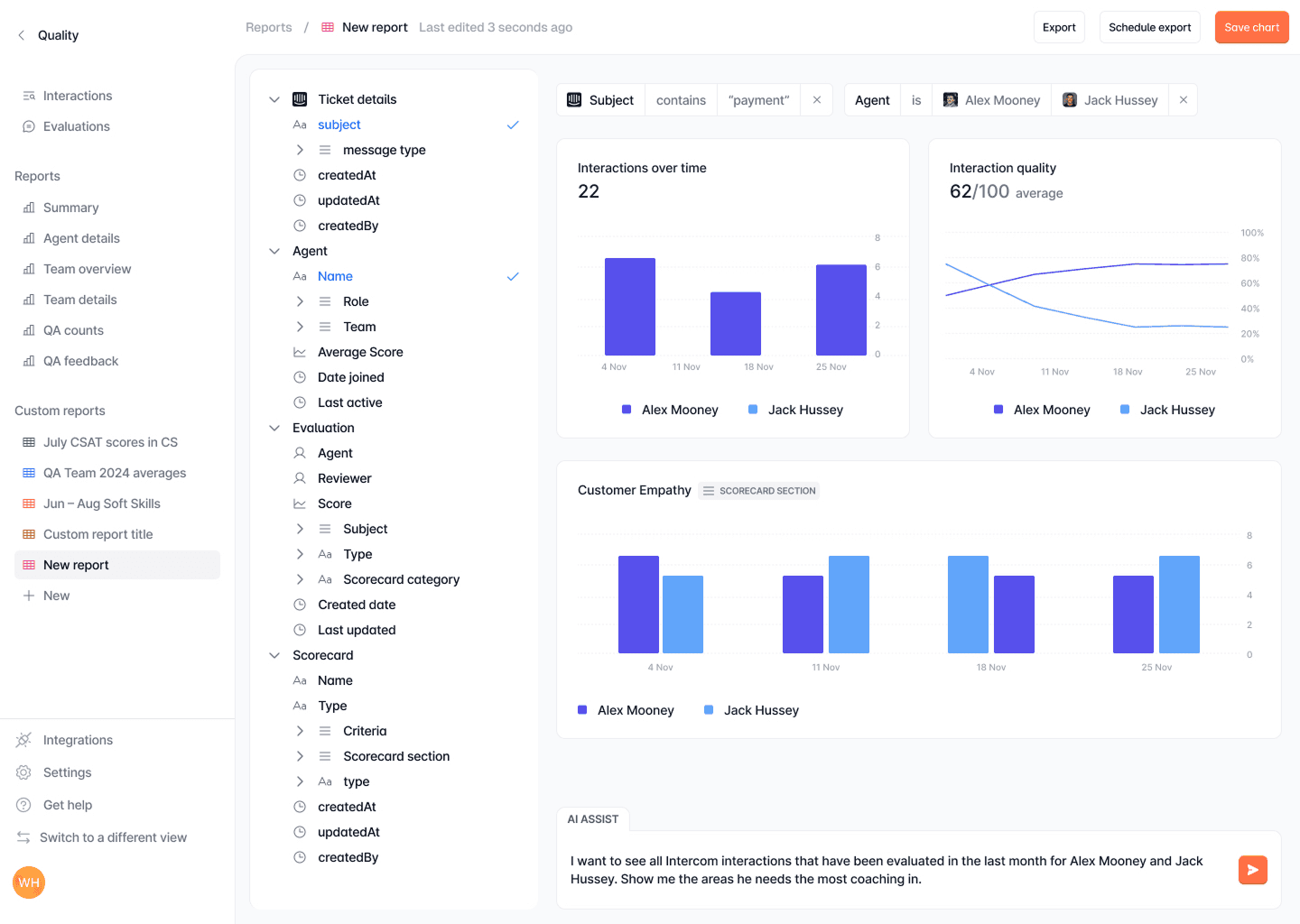Open the Team overview report
Image resolution: width=1300 pixels, height=924 pixels.
pyautogui.click(x=87, y=269)
